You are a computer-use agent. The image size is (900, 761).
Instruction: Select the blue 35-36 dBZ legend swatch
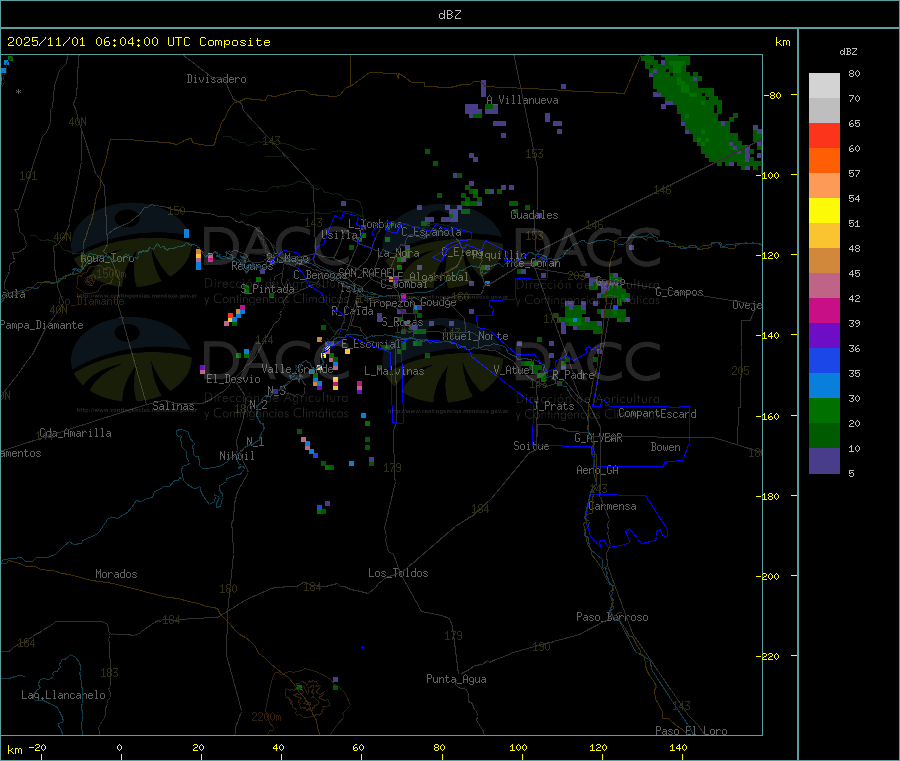[824, 360]
